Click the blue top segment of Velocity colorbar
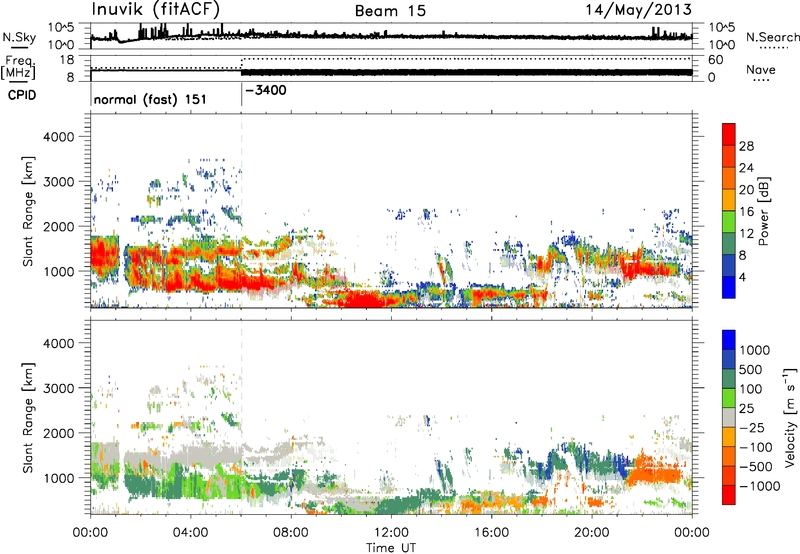Screen dimensions: 800x554 729,340
